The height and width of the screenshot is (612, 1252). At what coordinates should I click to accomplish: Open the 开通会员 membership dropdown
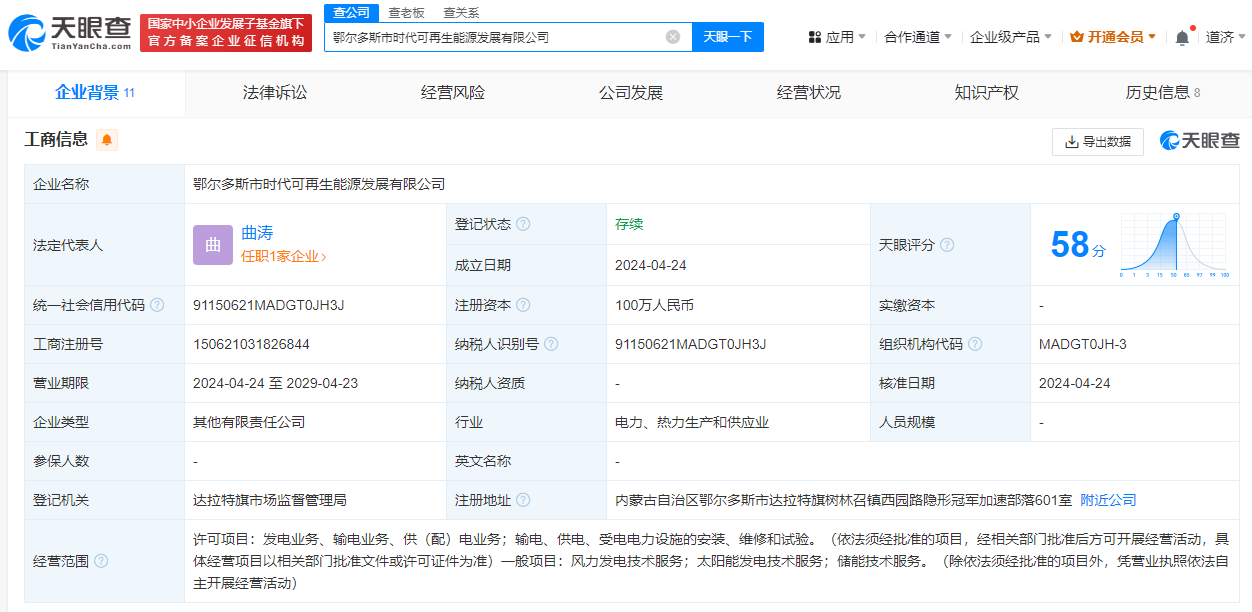tap(1113, 37)
